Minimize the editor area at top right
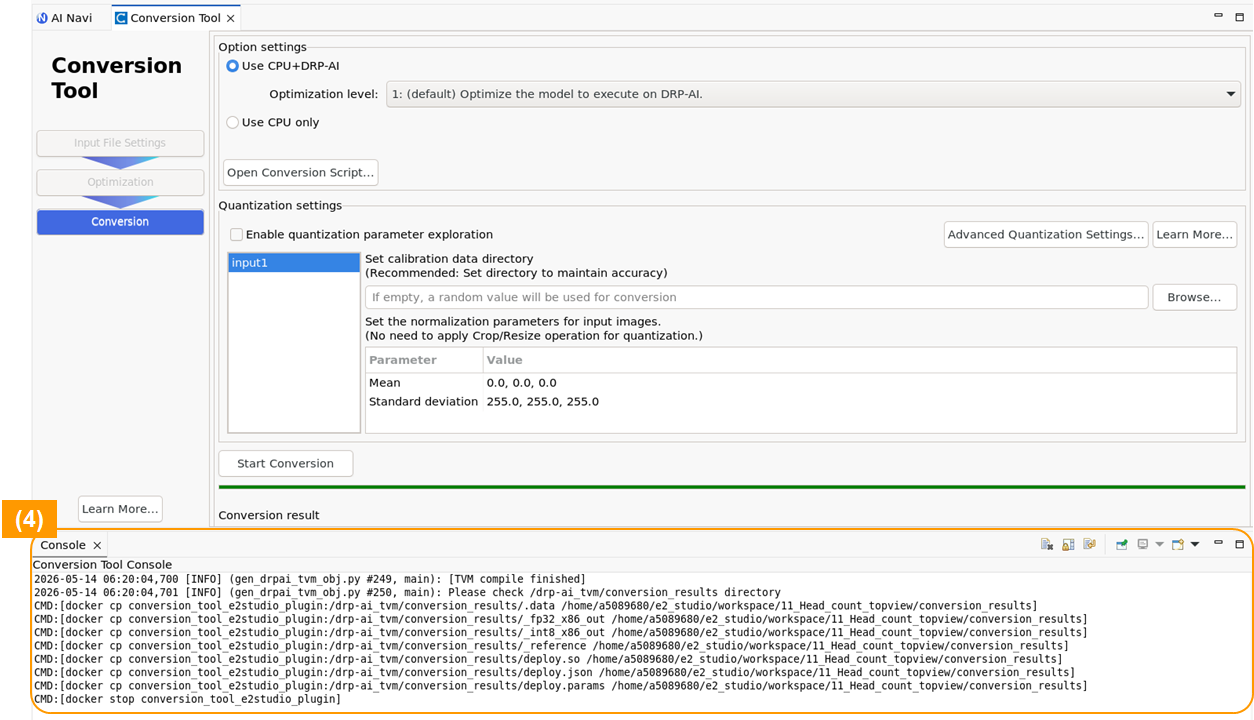The image size is (1254, 720). [x=1218, y=16]
